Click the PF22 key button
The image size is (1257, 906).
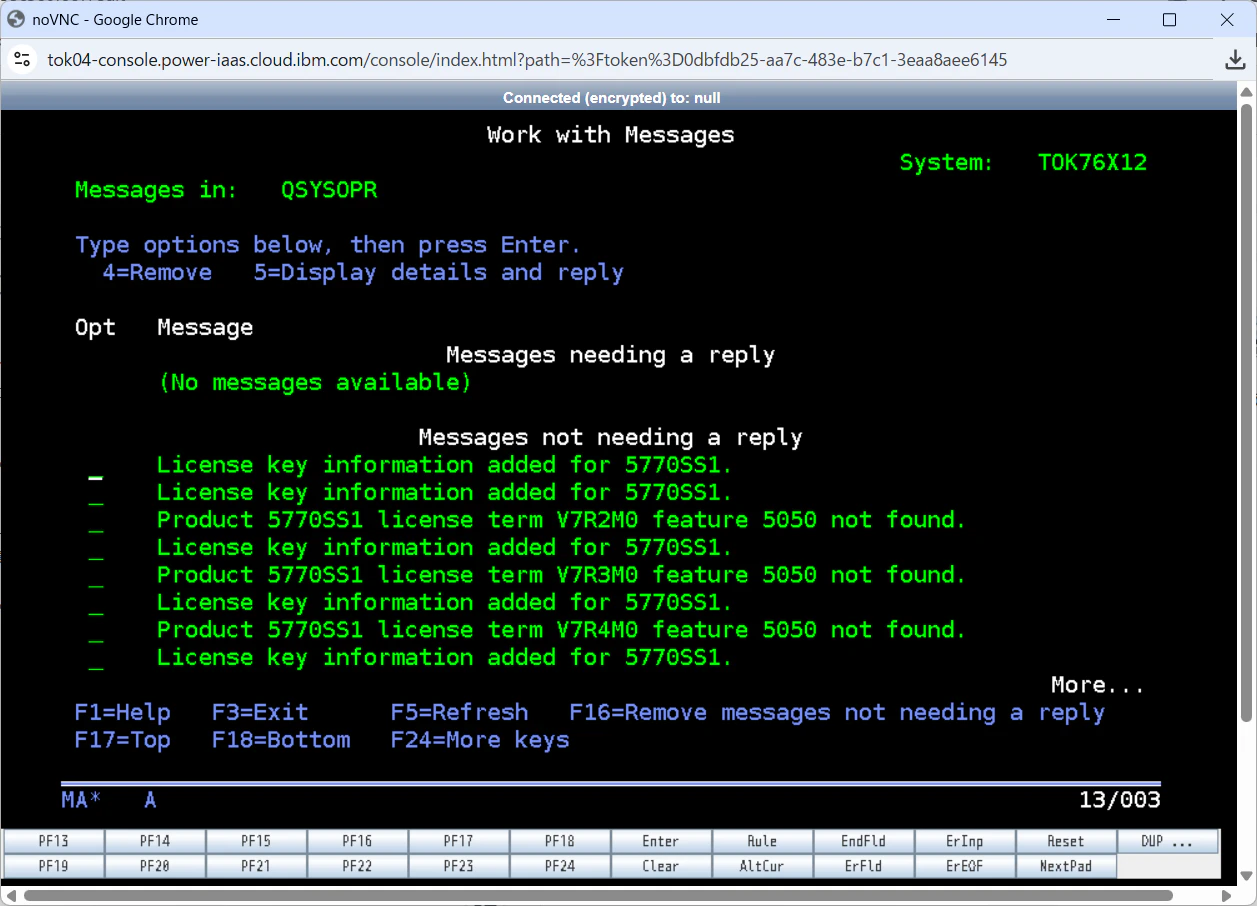pos(357,866)
